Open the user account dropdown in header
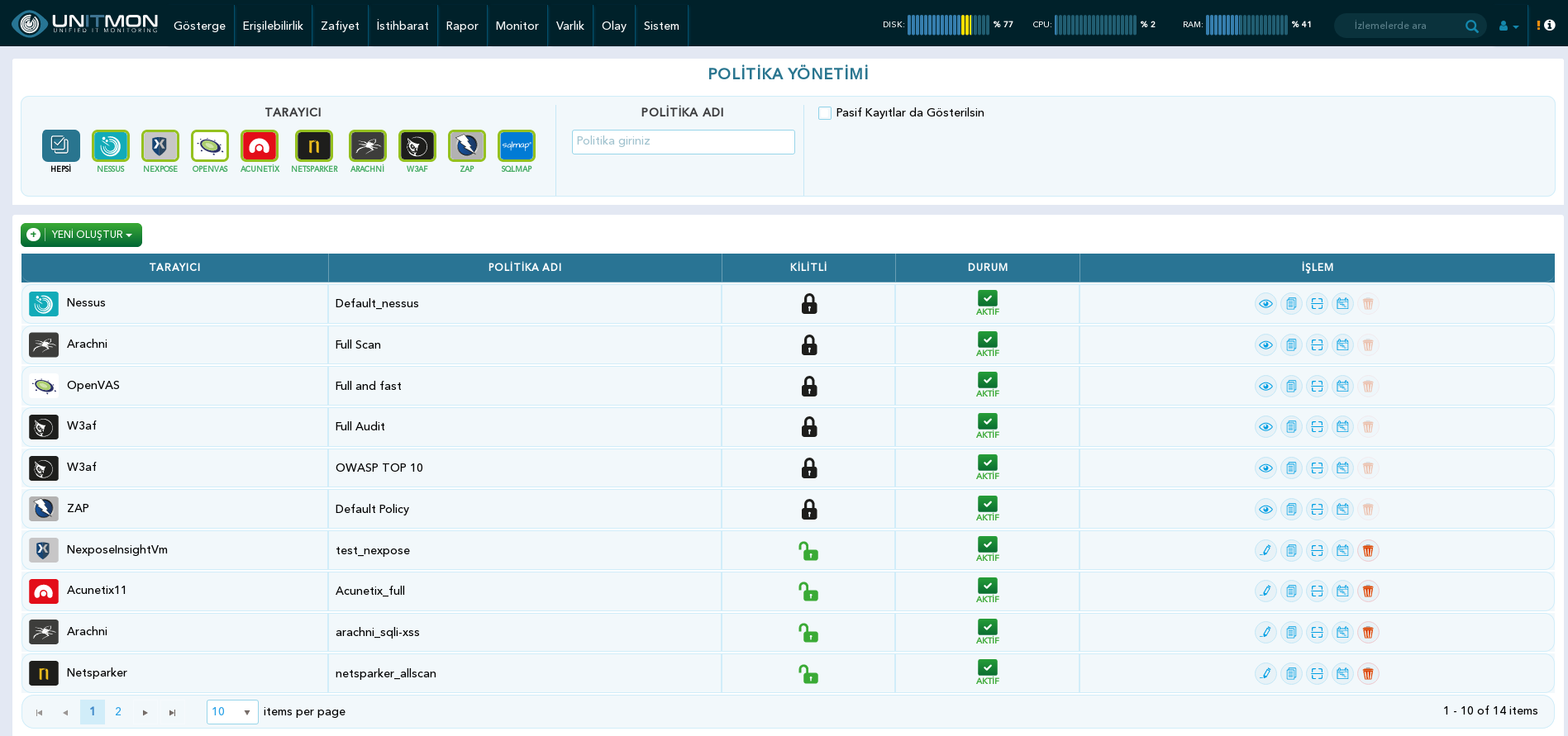Screen dimensions: 1568x736 click(1508, 26)
